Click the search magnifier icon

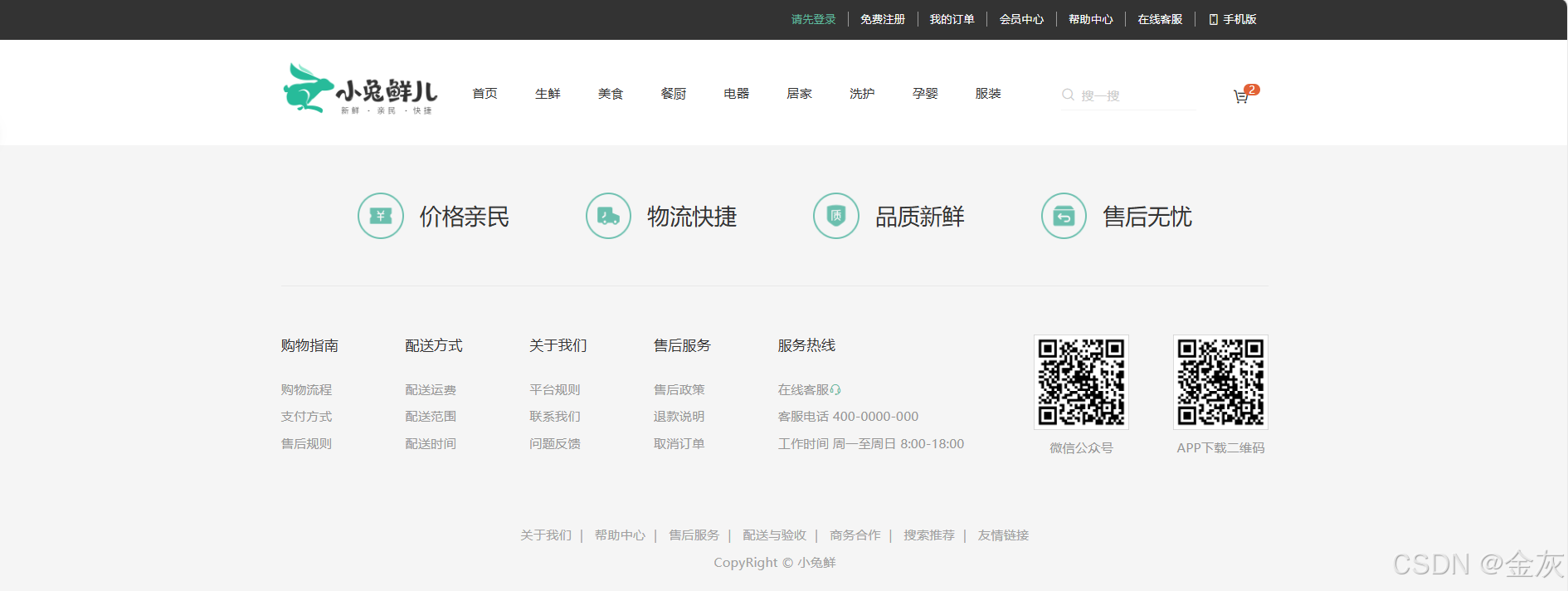(1069, 95)
